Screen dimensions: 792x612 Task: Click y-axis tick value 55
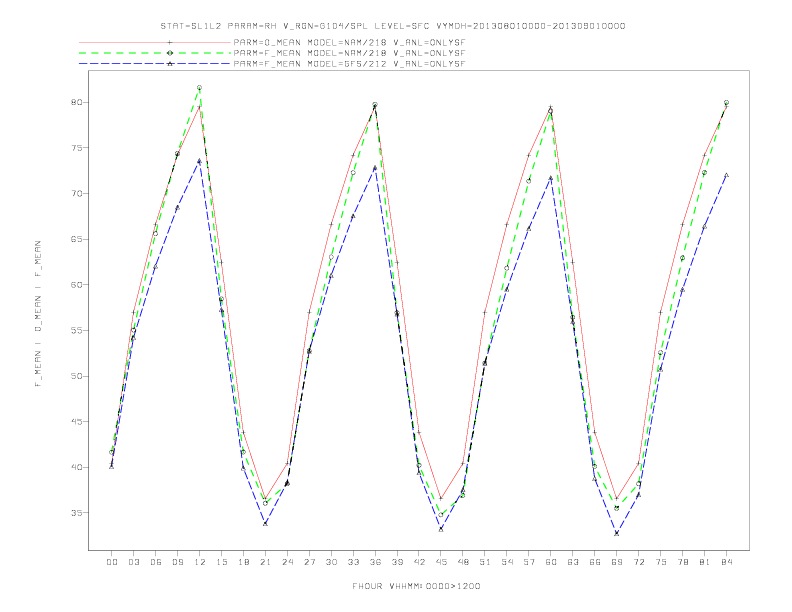coord(76,330)
